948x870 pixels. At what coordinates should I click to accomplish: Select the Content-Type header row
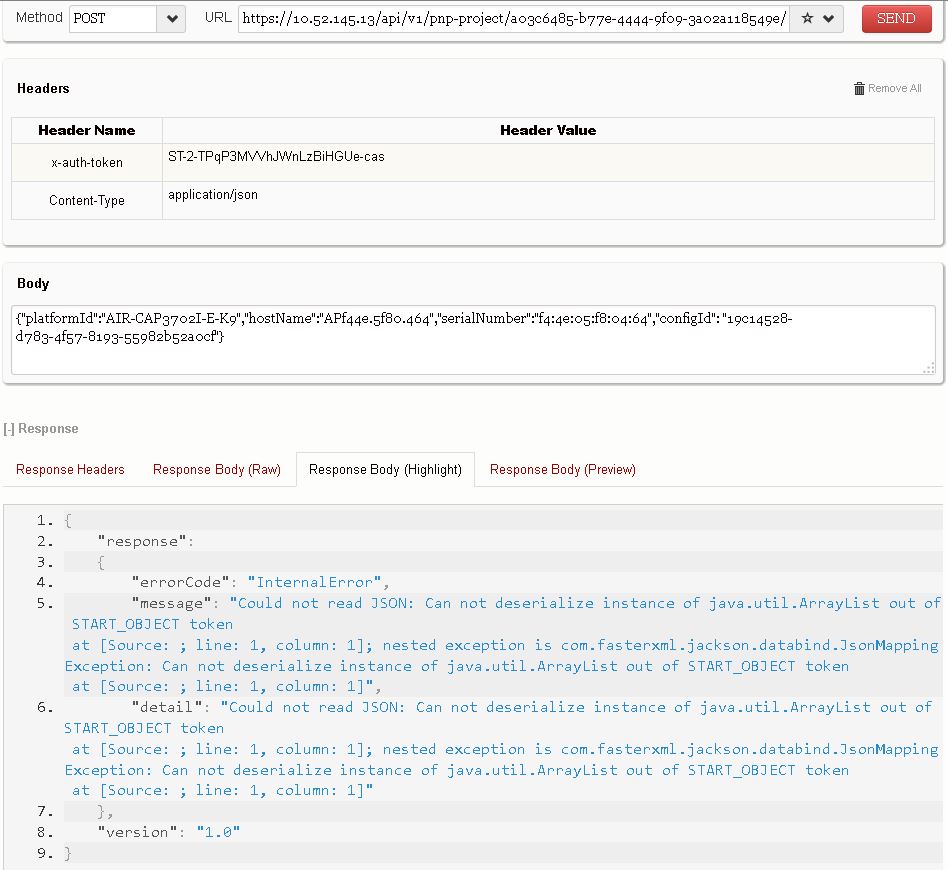[x=87, y=201]
